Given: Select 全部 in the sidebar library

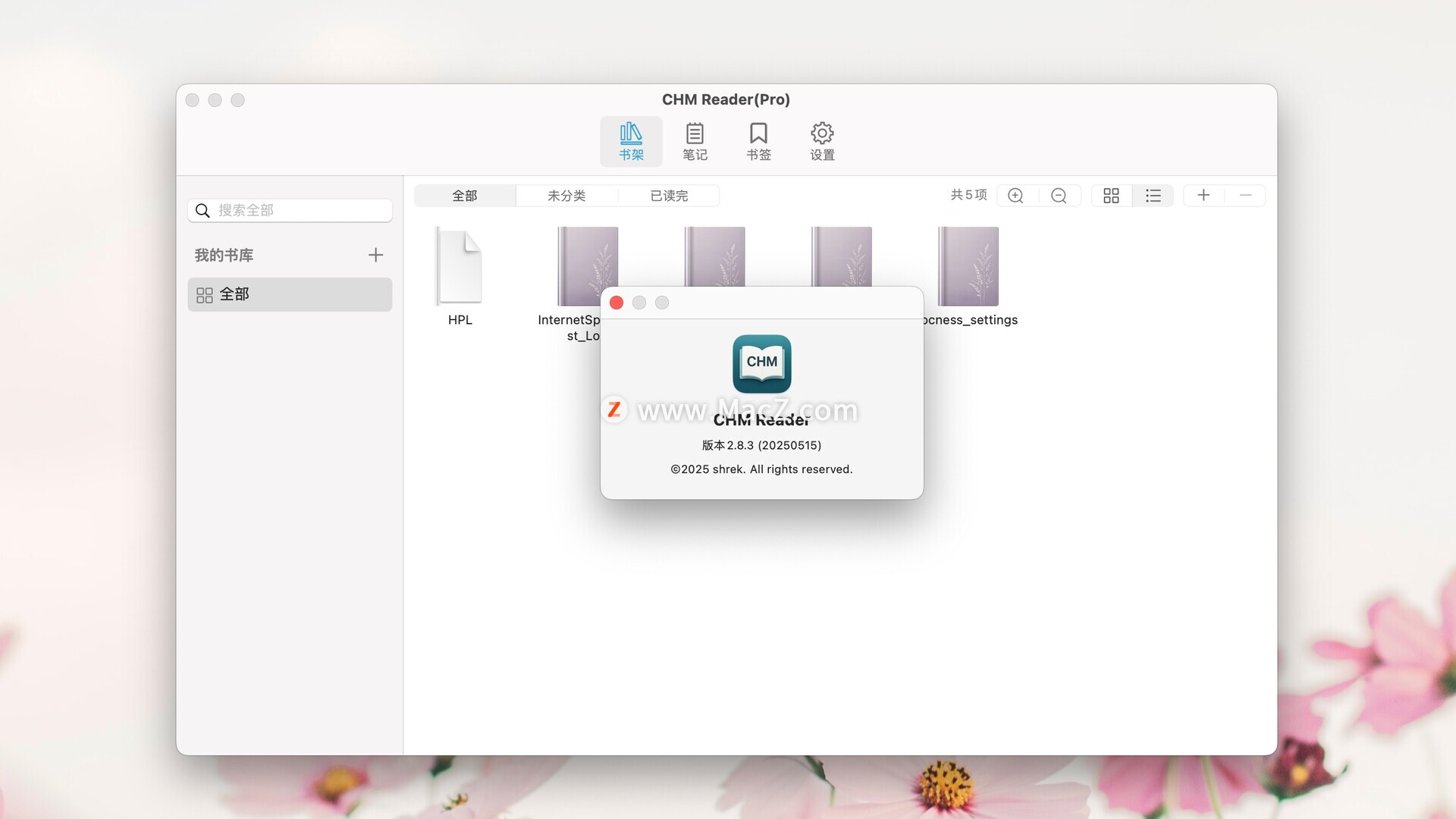Looking at the screenshot, I should click(x=290, y=294).
